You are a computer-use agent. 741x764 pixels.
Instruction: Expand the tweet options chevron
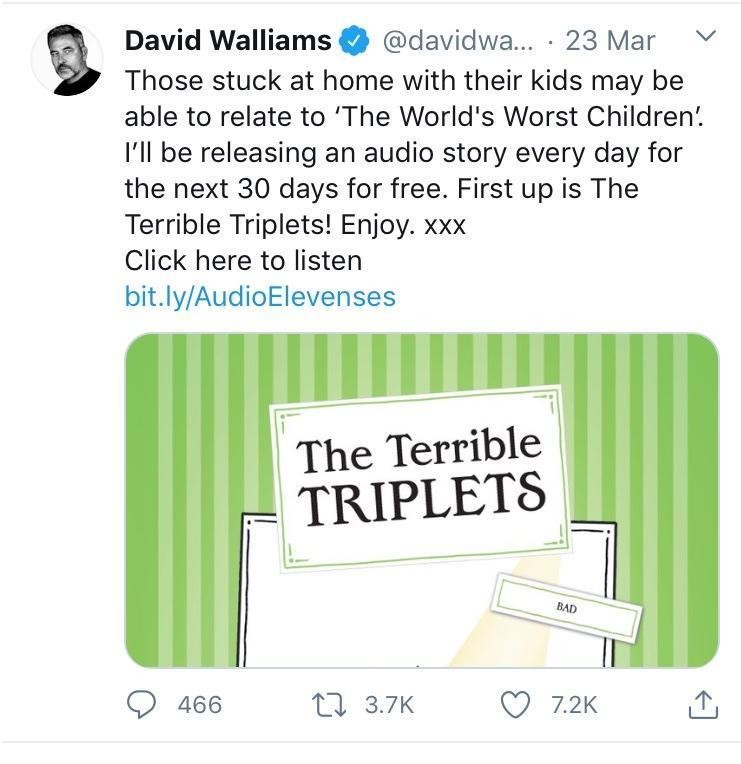[705, 36]
